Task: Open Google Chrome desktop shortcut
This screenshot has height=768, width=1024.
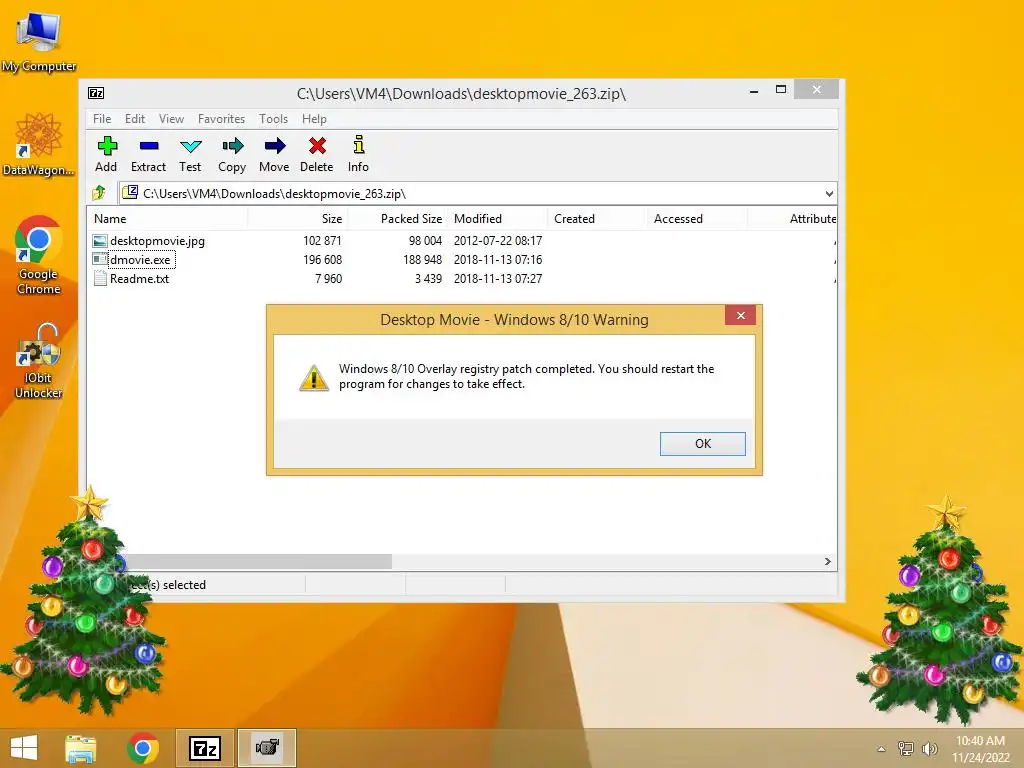Action: click(39, 255)
